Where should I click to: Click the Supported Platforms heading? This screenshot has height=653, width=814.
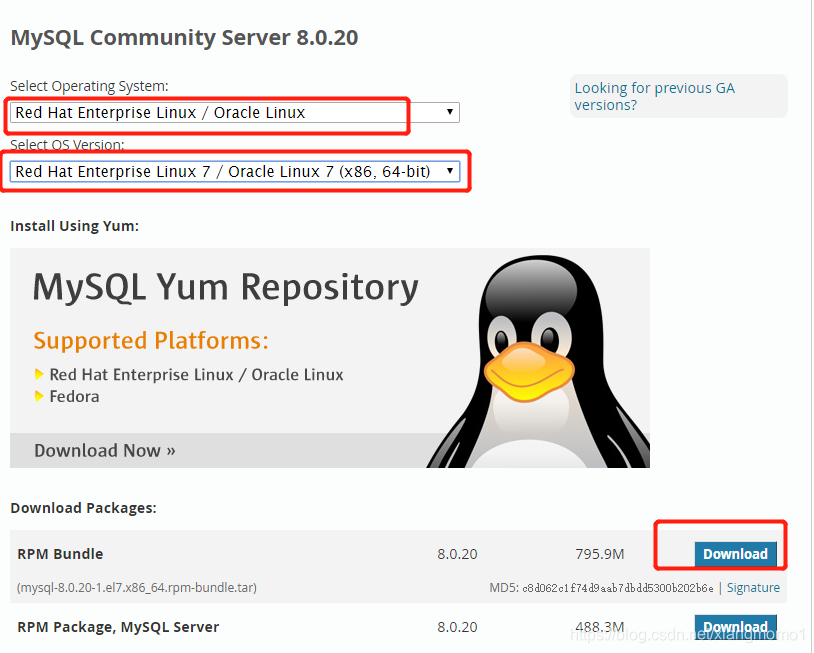pyautogui.click(x=150, y=340)
